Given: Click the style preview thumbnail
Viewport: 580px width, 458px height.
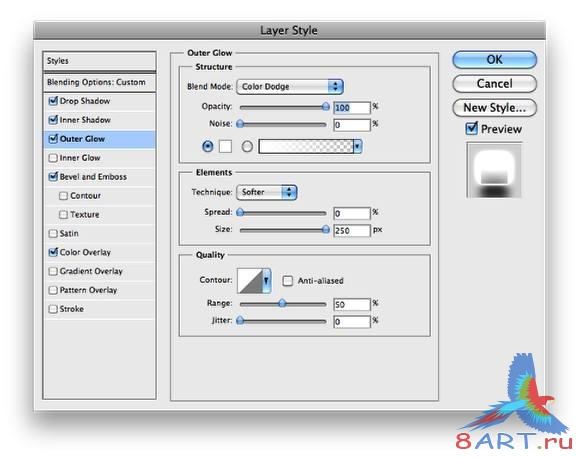Looking at the screenshot, I should [494, 170].
